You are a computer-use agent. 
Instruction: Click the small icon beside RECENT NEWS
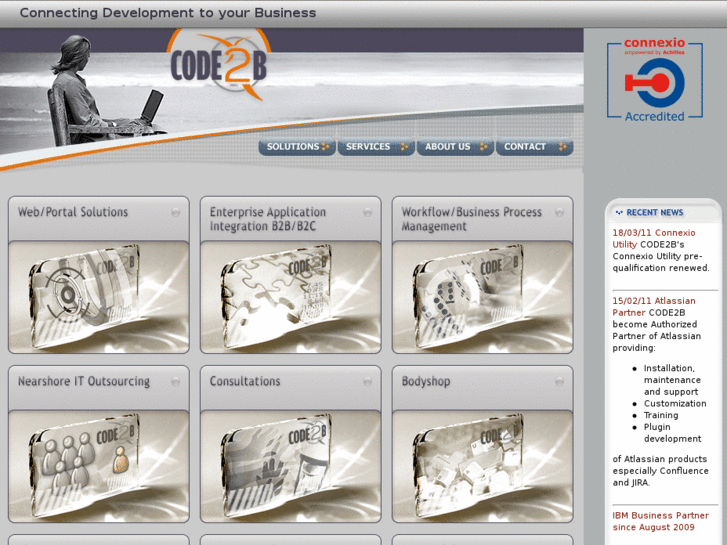tap(619, 212)
